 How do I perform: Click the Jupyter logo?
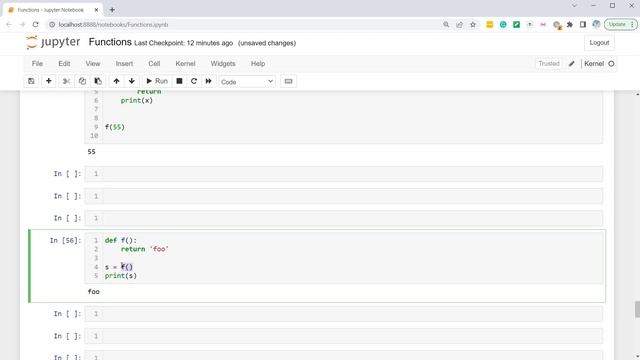point(53,42)
